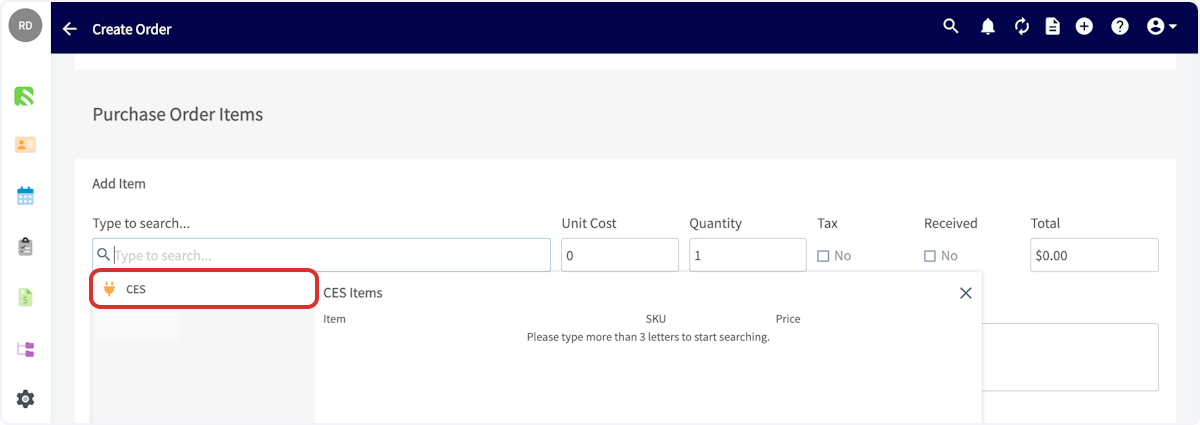Click the Total field showing $0.00

(1094, 255)
